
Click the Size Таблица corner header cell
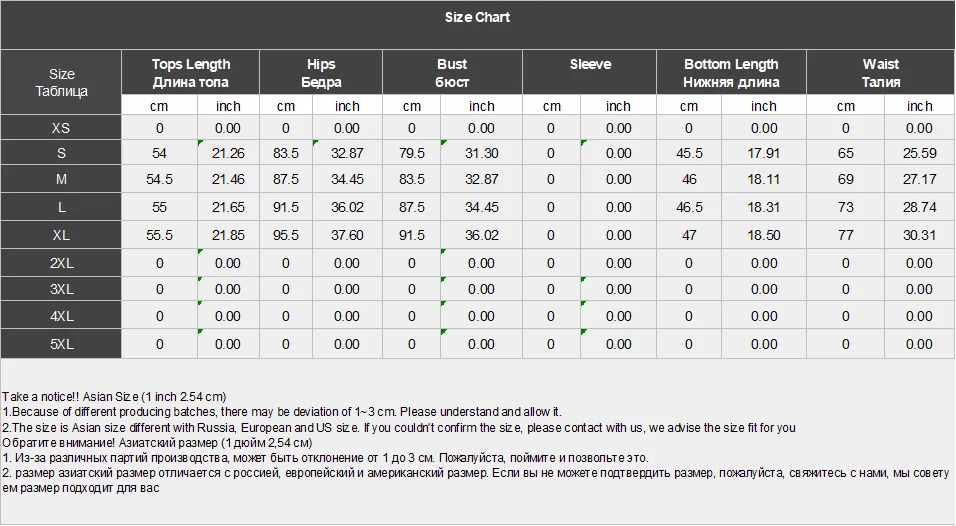coord(61,82)
